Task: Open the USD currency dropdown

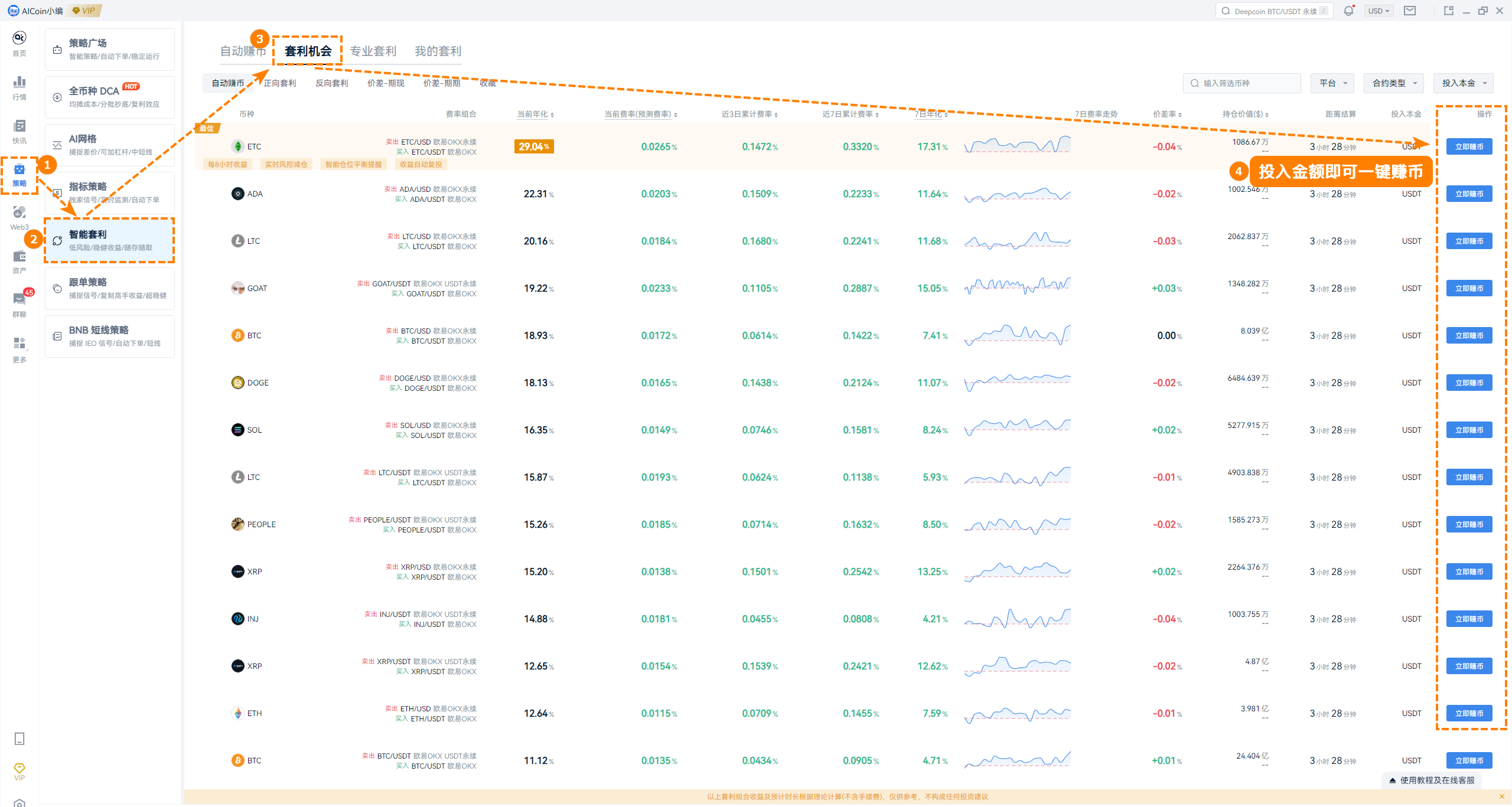Action: click(1379, 11)
